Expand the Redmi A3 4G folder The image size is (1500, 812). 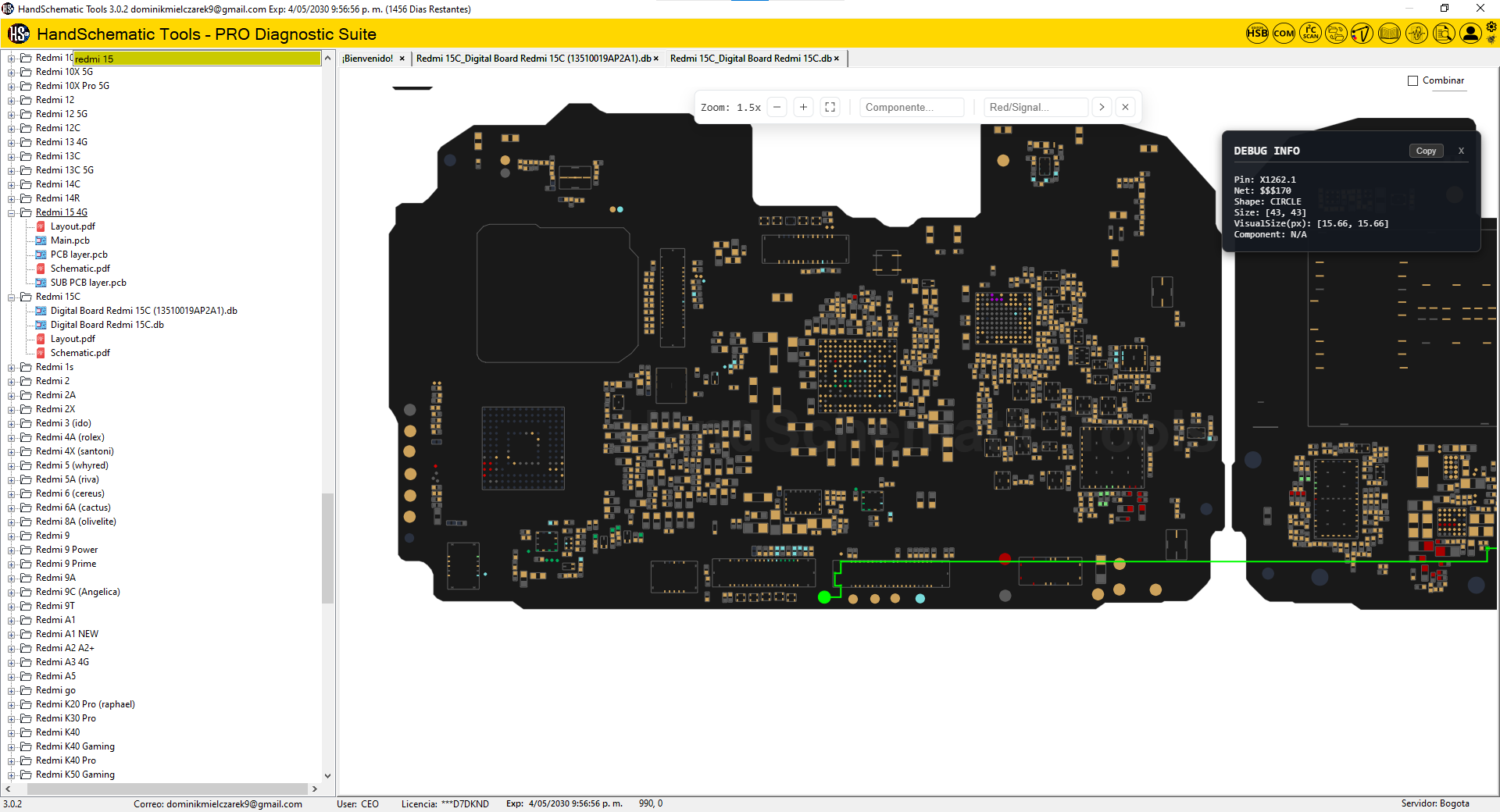(x=12, y=662)
